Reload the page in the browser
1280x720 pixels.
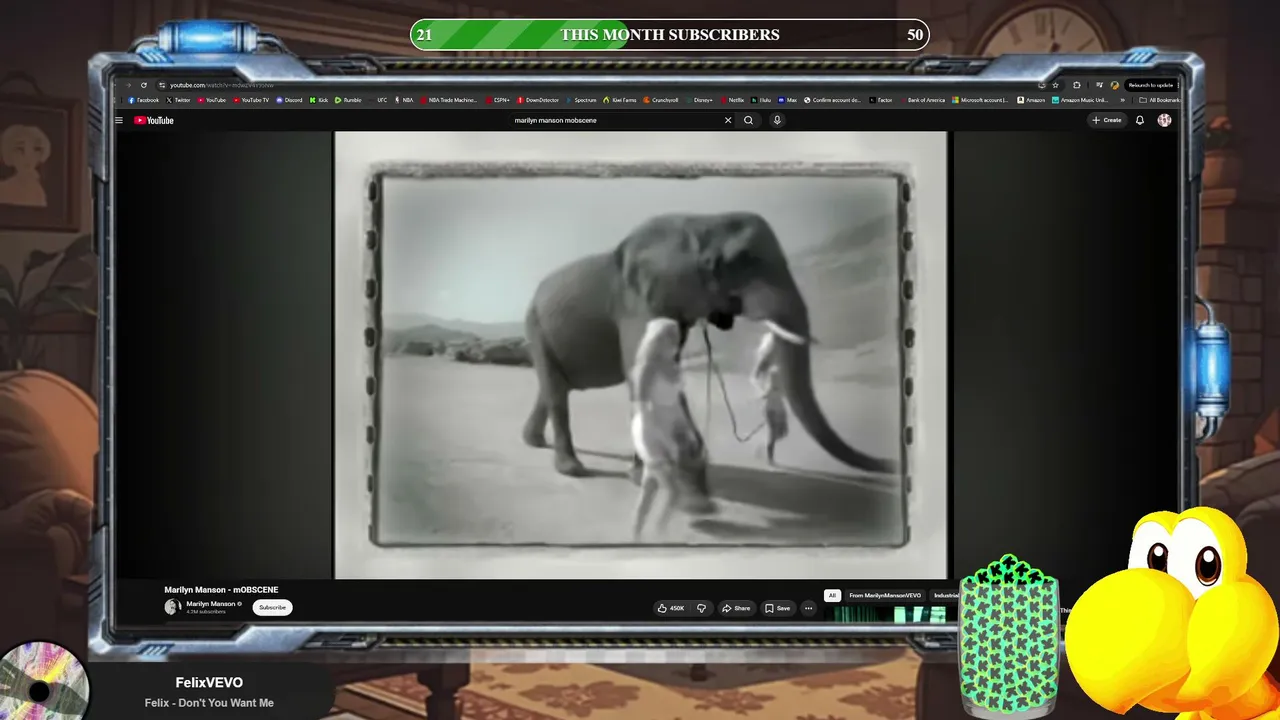click(144, 85)
